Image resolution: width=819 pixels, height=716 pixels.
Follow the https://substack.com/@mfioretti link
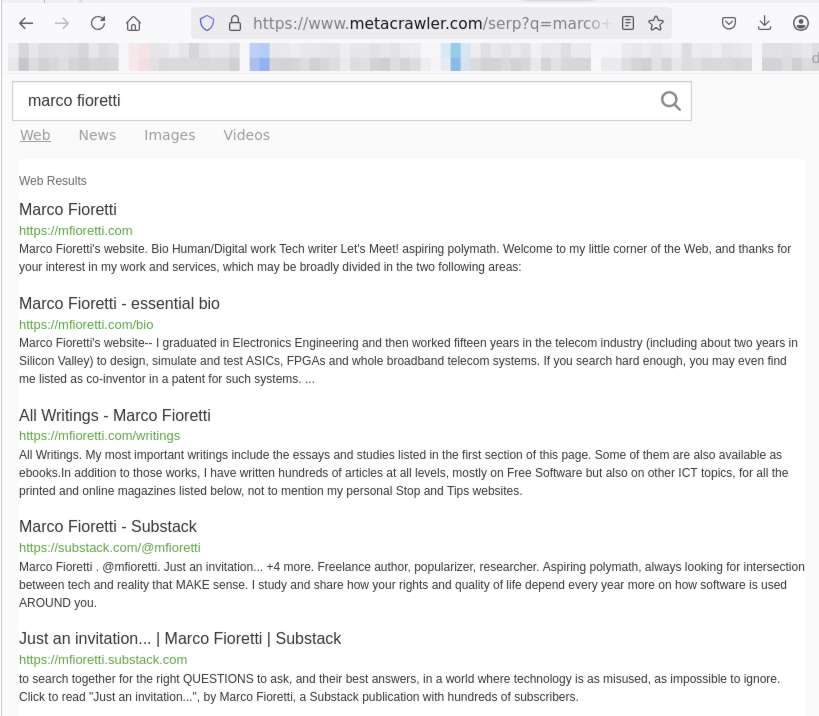pos(110,548)
